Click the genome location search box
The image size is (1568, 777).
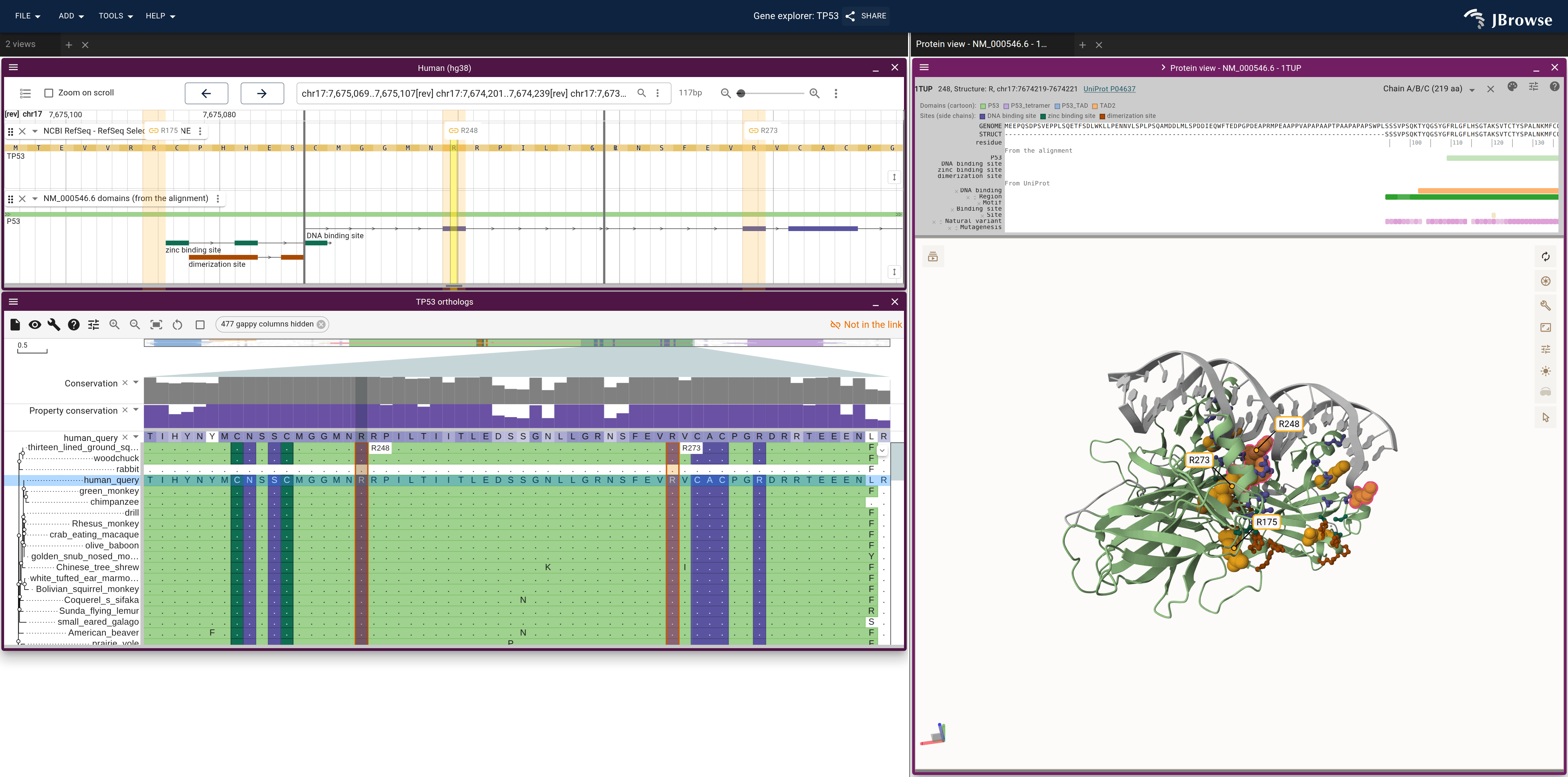(465, 93)
